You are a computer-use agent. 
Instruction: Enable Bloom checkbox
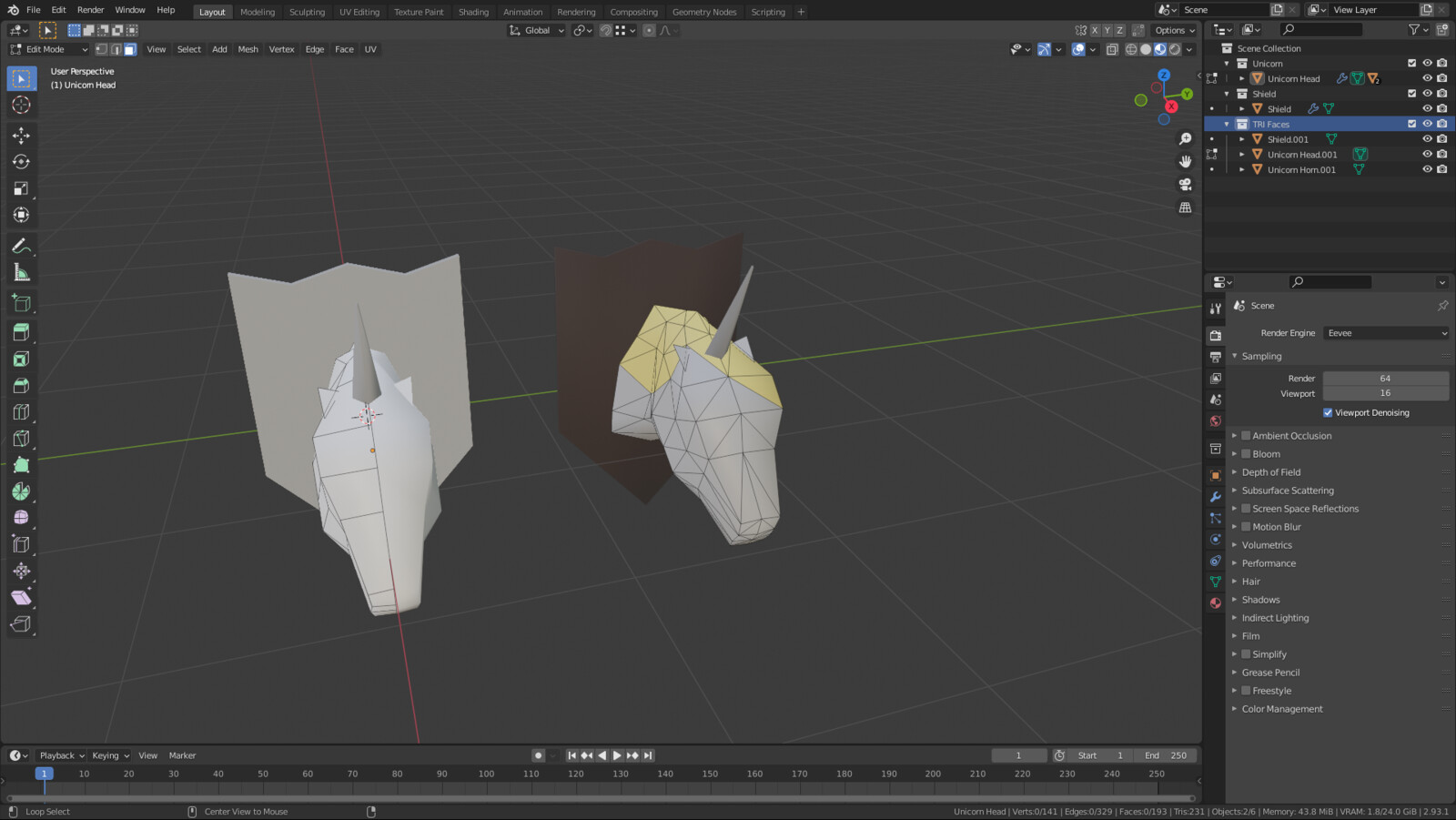click(x=1246, y=454)
